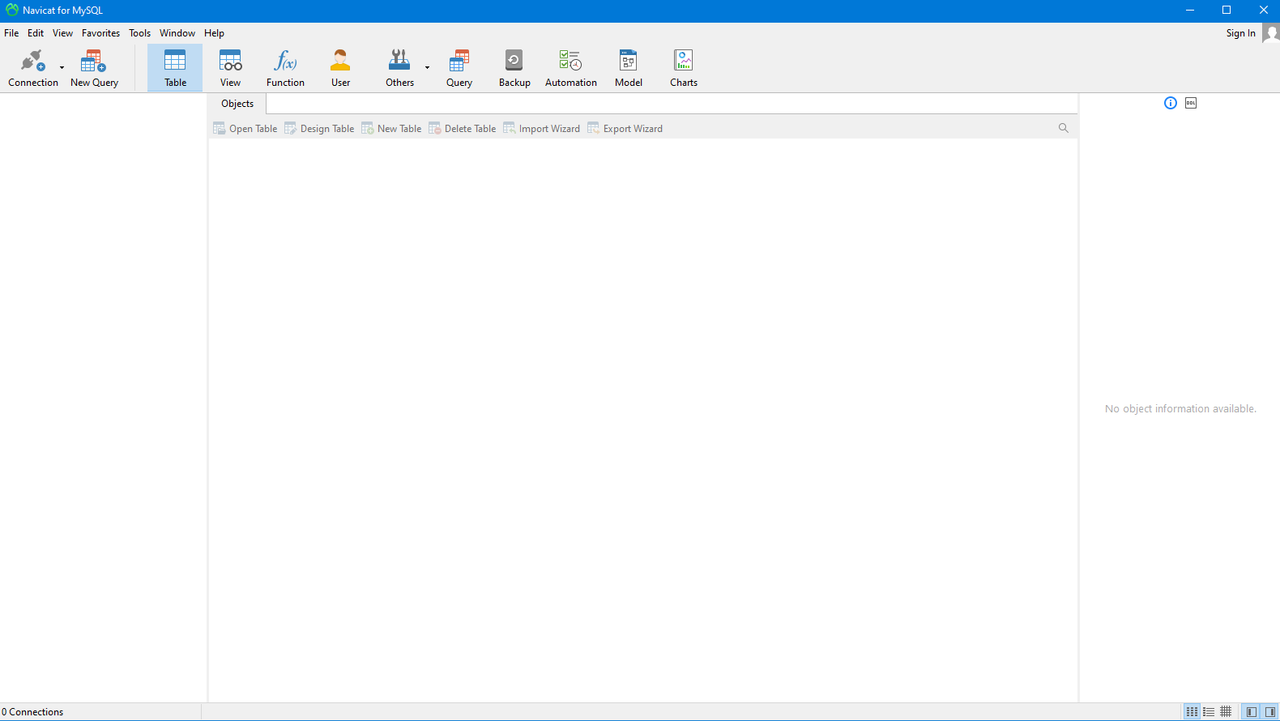Switch to ER Diagram view in status bar
The image size is (1280, 721).
point(1226,712)
